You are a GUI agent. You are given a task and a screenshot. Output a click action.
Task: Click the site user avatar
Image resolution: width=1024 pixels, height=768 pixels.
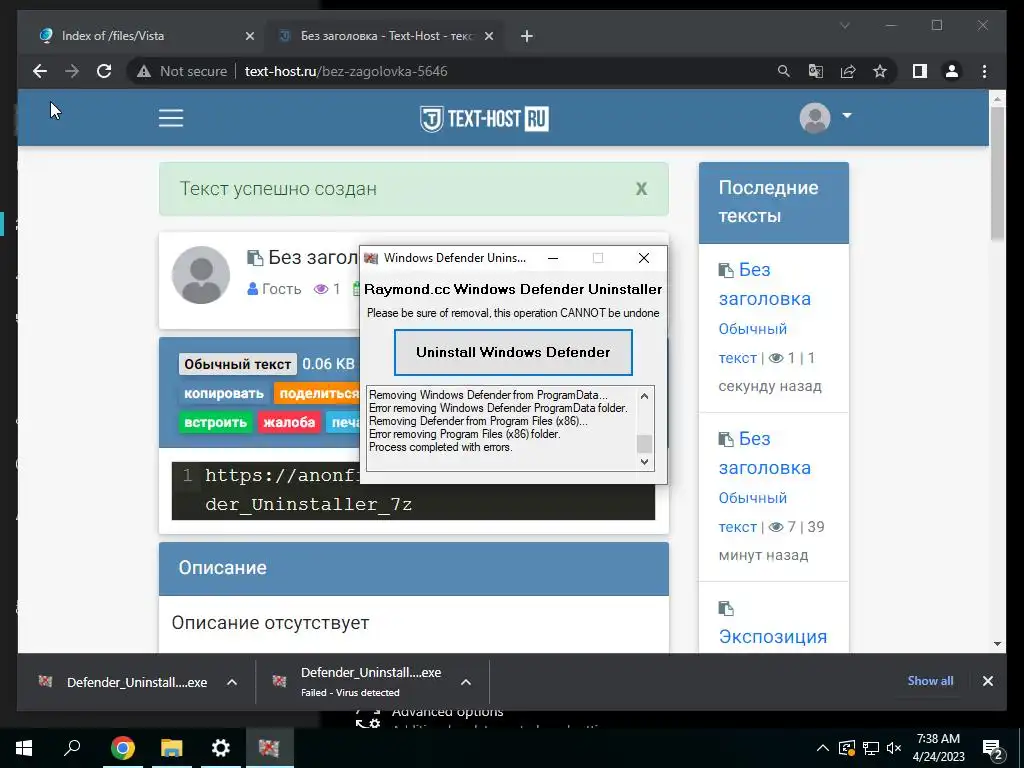(x=814, y=118)
